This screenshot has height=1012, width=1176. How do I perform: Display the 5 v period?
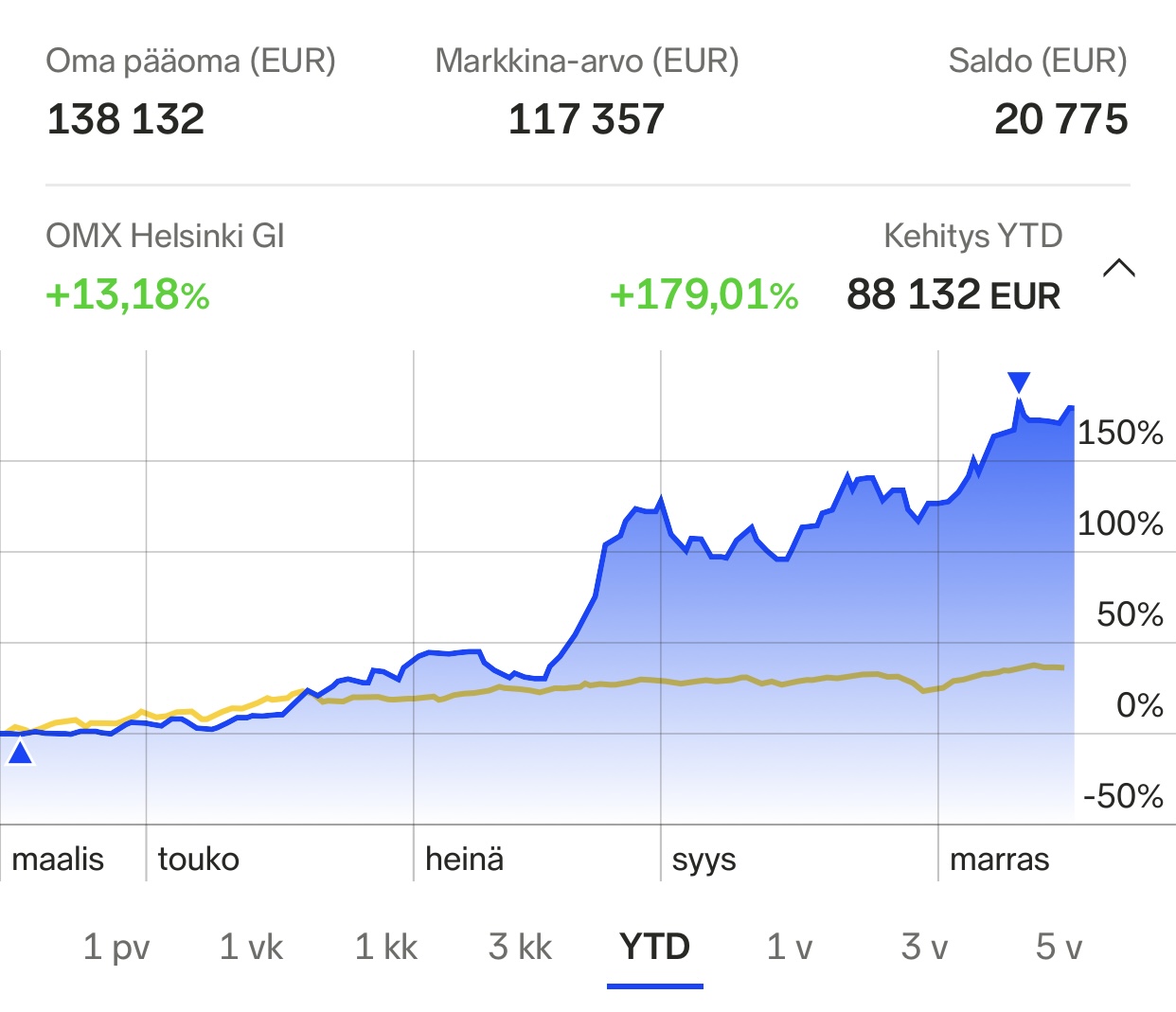tap(1059, 947)
